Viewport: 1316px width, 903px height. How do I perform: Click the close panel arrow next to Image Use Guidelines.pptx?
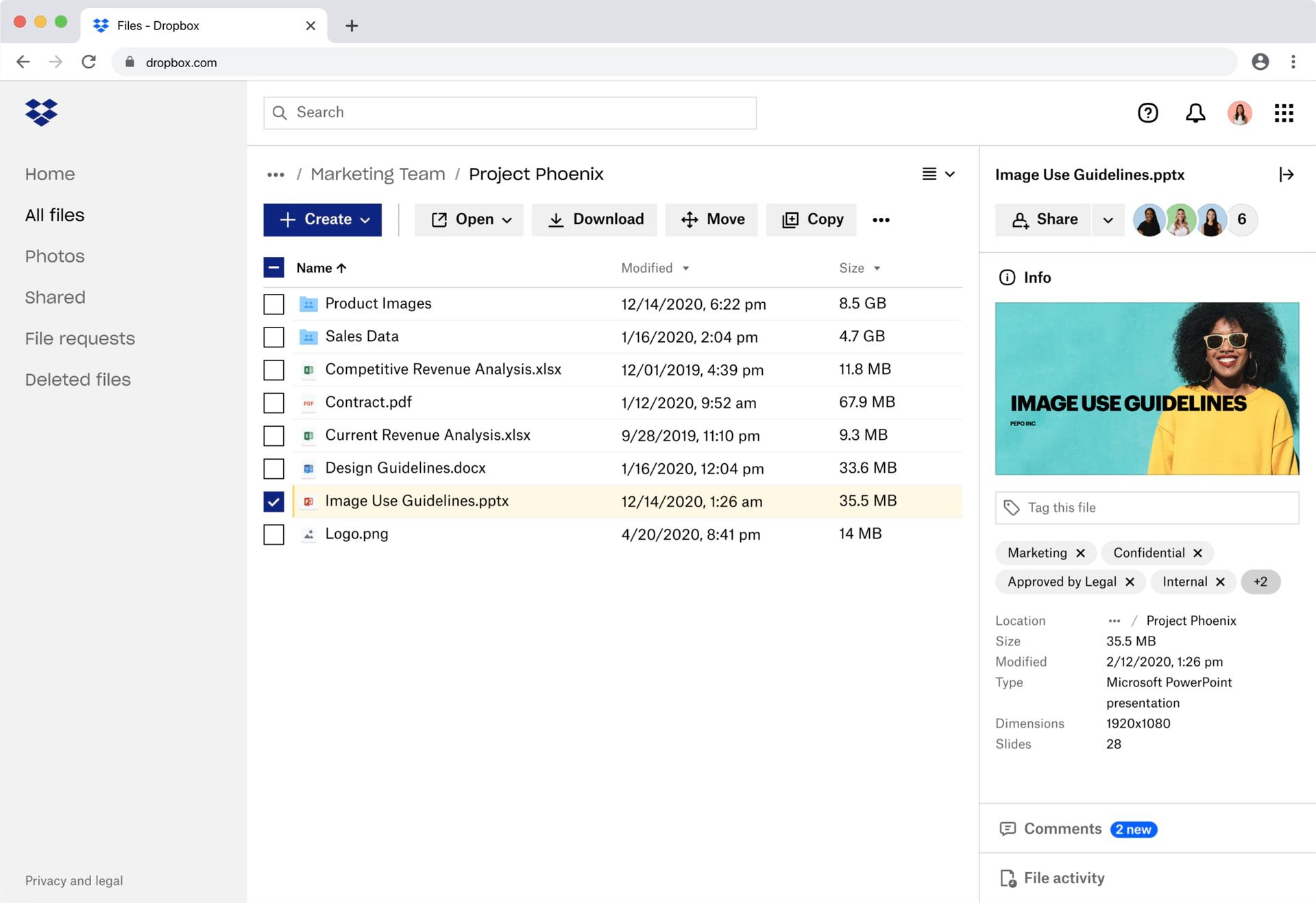coord(1287,175)
